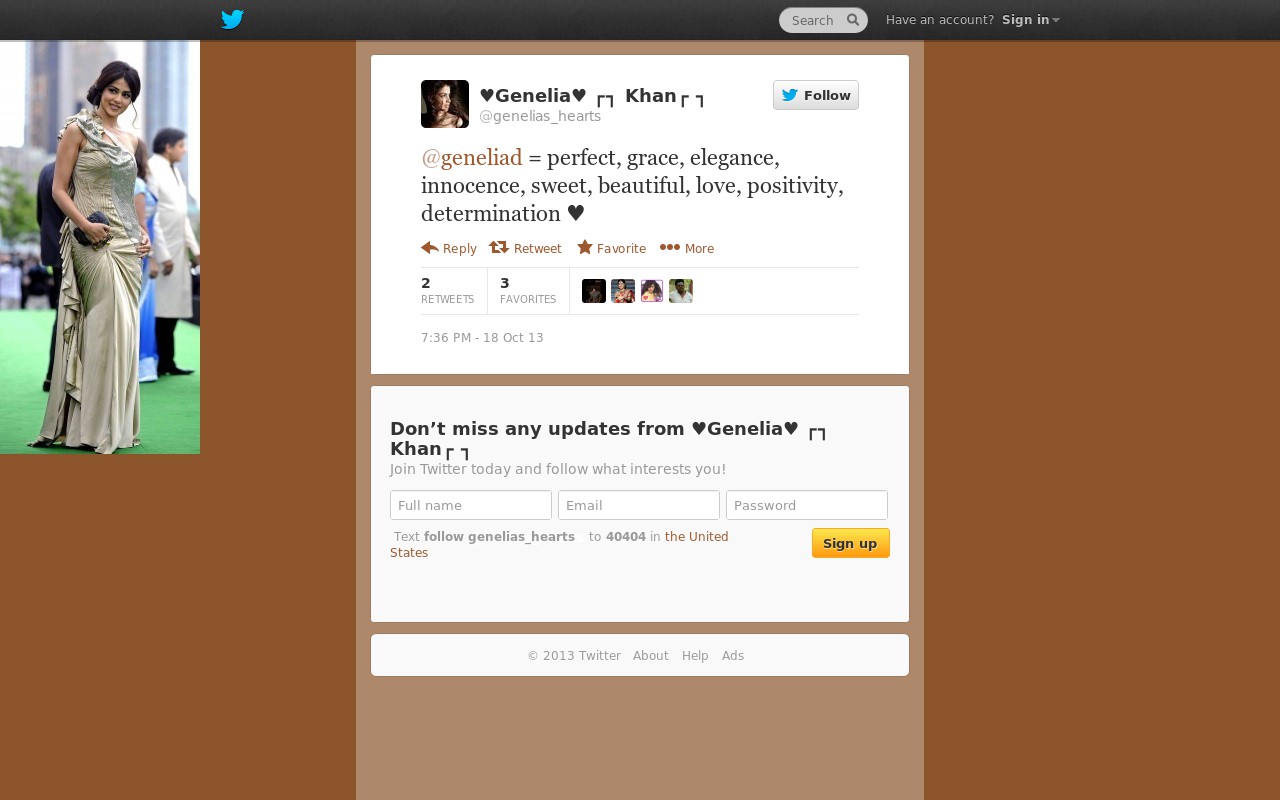Image resolution: width=1280 pixels, height=800 pixels.
Task: Open Genelia Khan profile avatar
Action: point(445,104)
